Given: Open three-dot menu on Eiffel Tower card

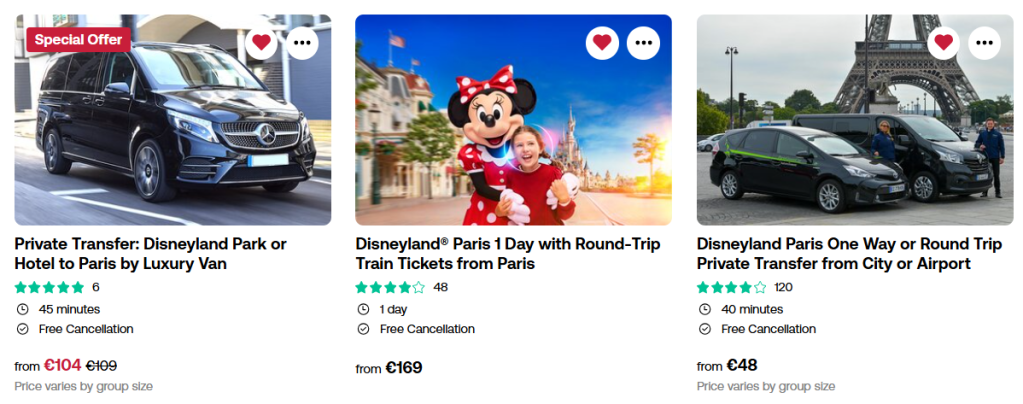Looking at the screenshot, I should 985,42.
